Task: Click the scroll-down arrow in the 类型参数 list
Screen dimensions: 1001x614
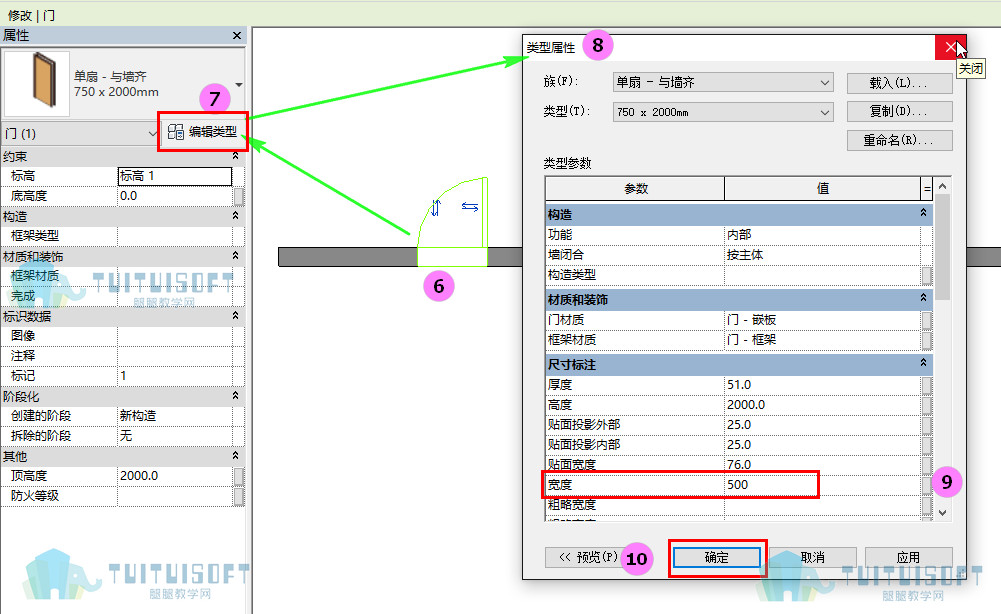Action: (x=942, y=513)
